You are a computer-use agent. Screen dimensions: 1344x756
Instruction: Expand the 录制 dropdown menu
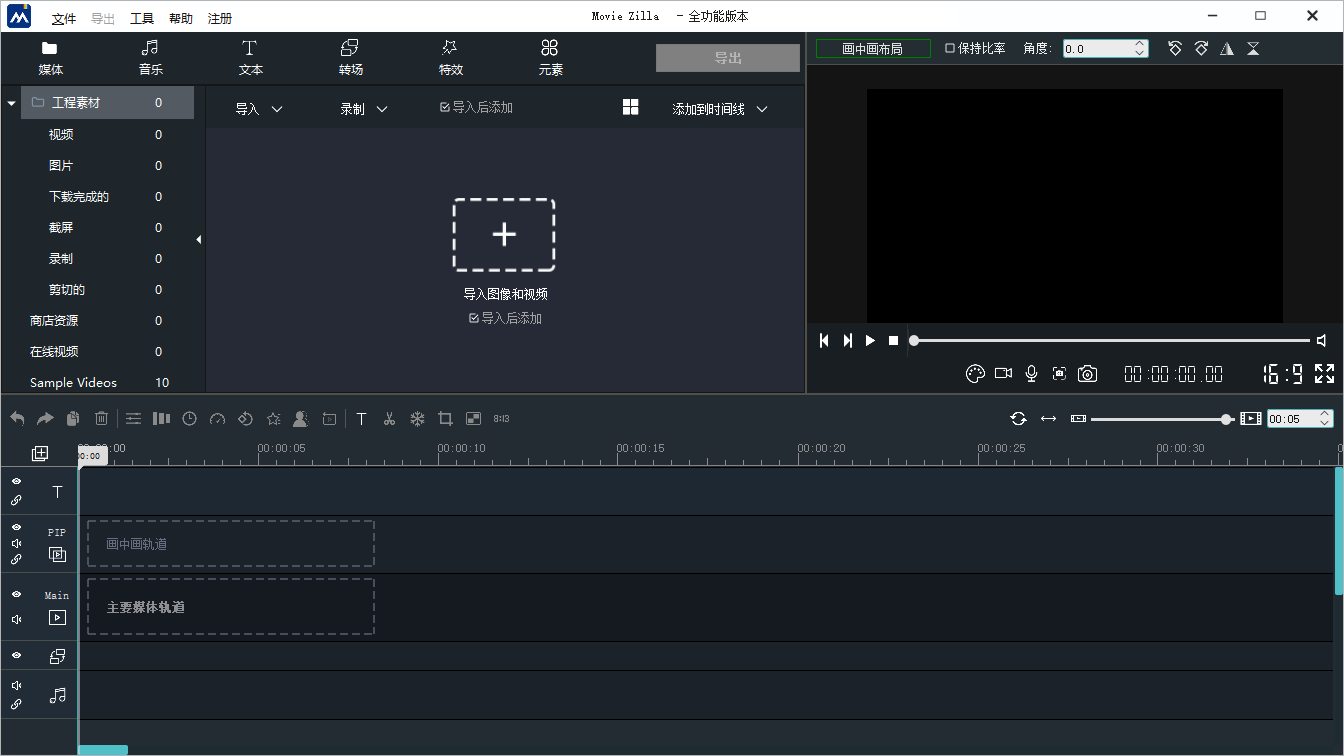pos(364,109)
